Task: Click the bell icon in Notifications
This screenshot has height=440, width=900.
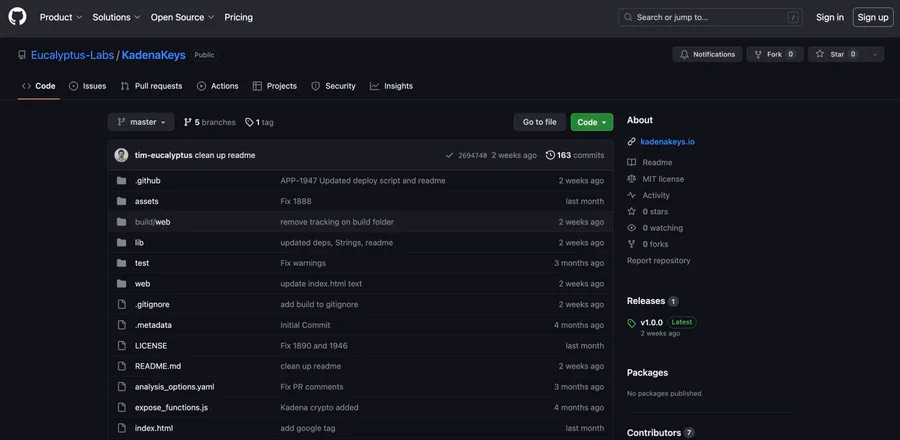Action: [x=684, y=54]
